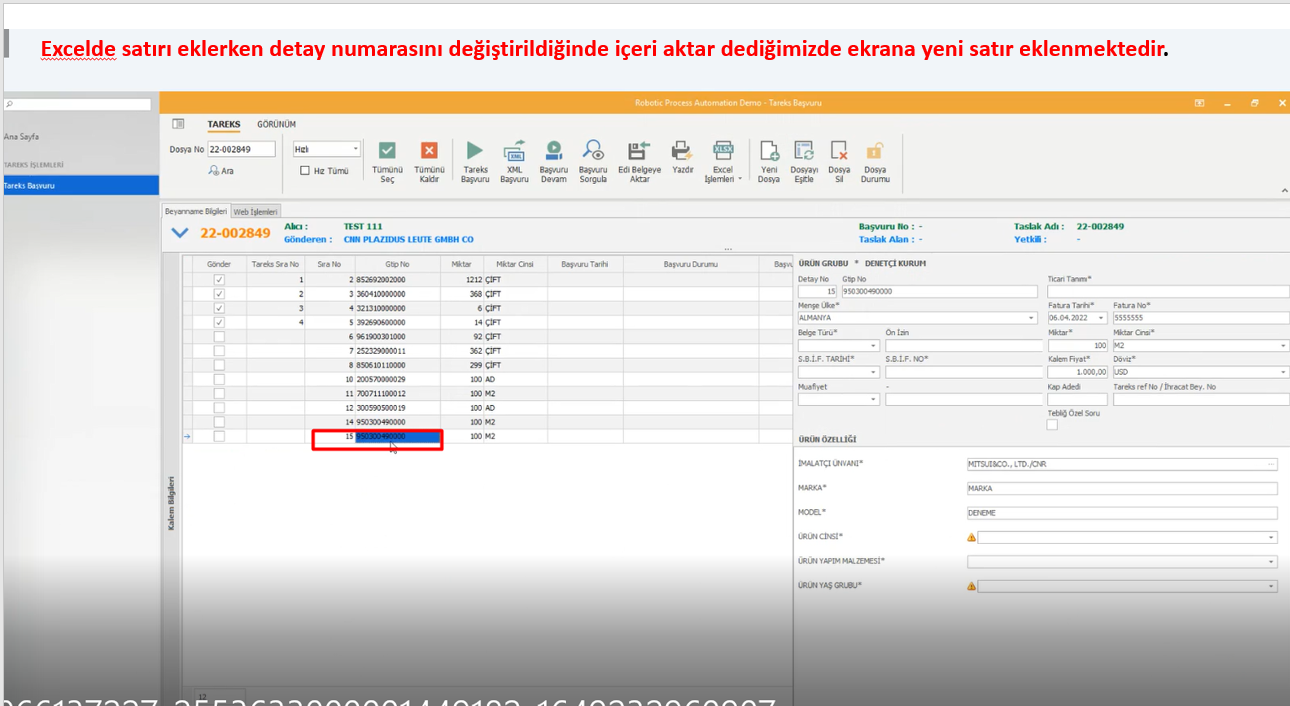Sort by the Başvuru Durumu column header
The image size is (1290, 706).
click(691, 264)
